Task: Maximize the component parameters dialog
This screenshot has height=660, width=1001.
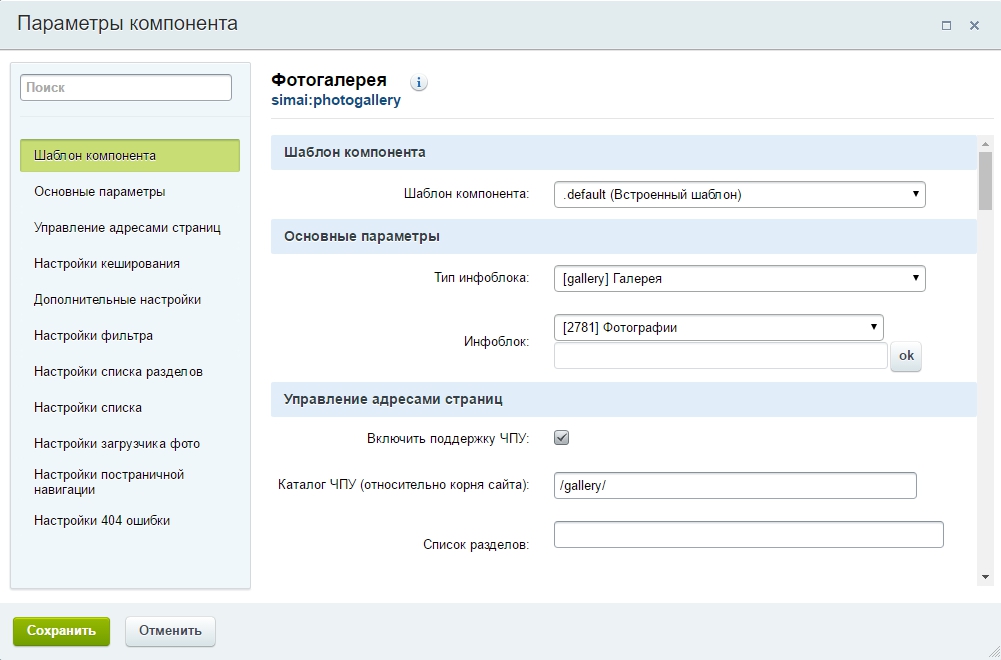Action: click(946, 26)
